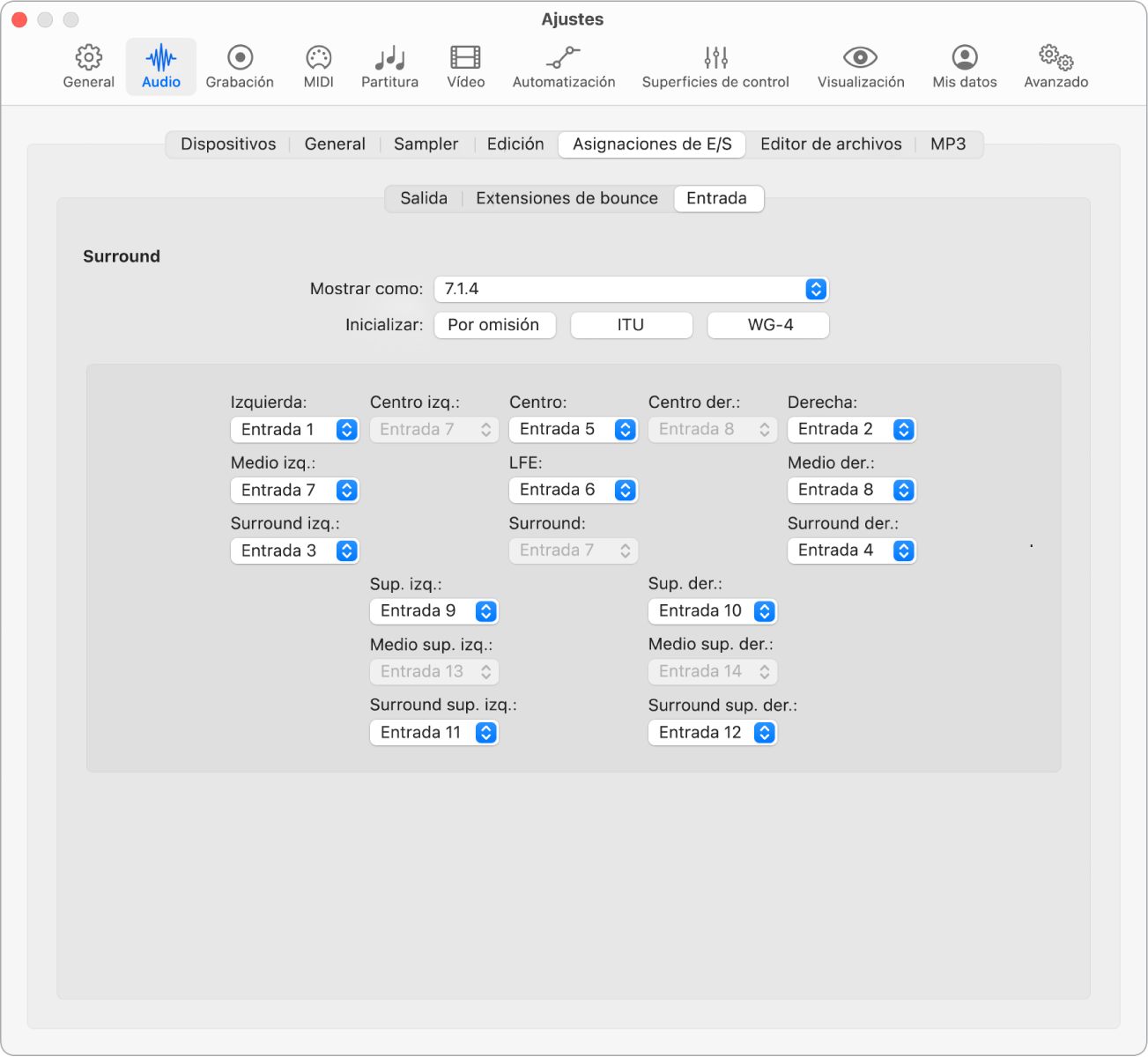Switch to Extensiones de bounce tab
Image resolution: width=1148 pixels, height=1057 pixels.
567,199
